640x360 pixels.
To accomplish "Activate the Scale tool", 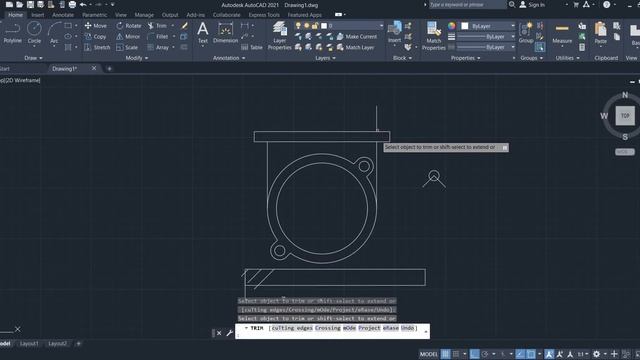I will [x=127, y=47].
